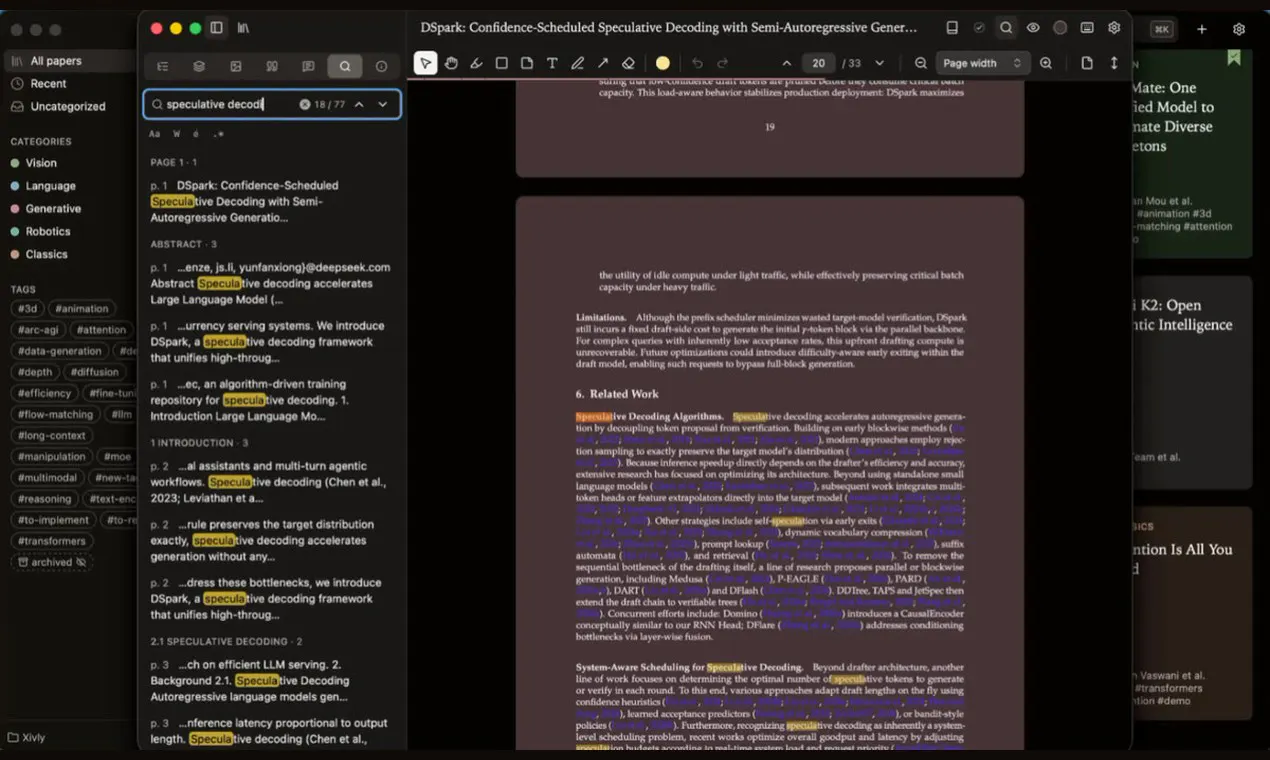
Task: Select the search tab in the side panel
Action: [x=345, y=67]
